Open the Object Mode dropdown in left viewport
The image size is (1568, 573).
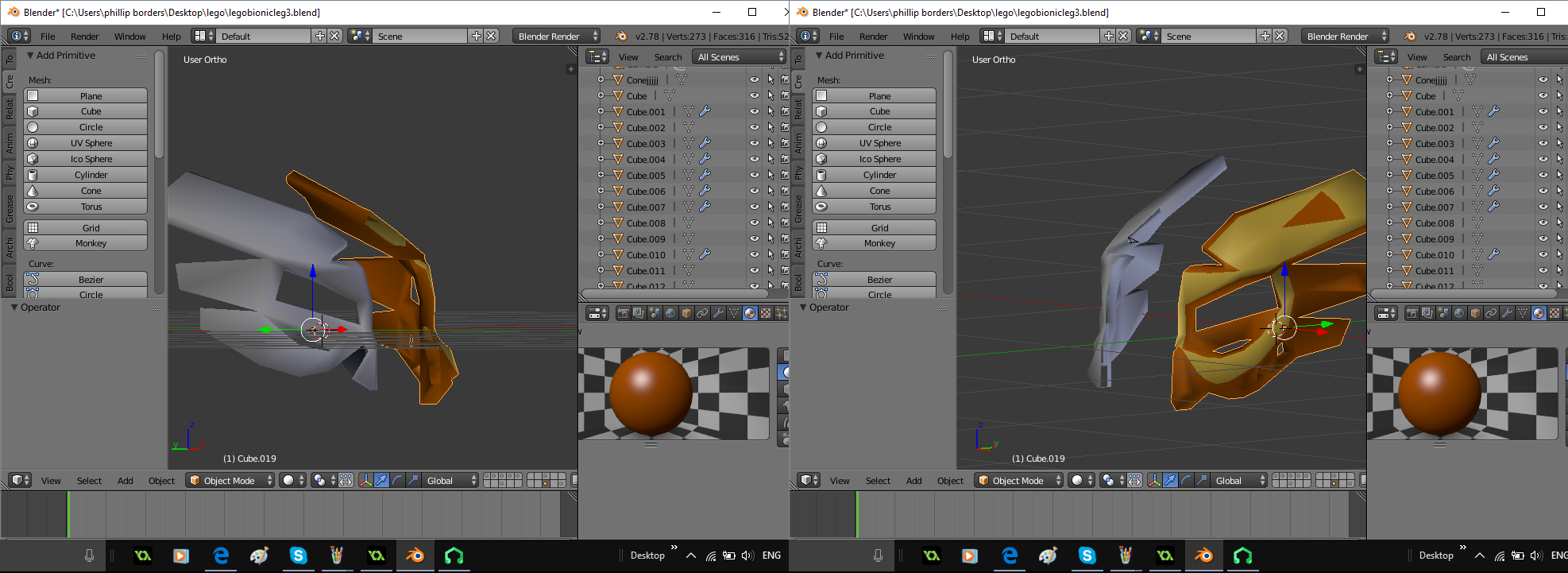point(230,480)
